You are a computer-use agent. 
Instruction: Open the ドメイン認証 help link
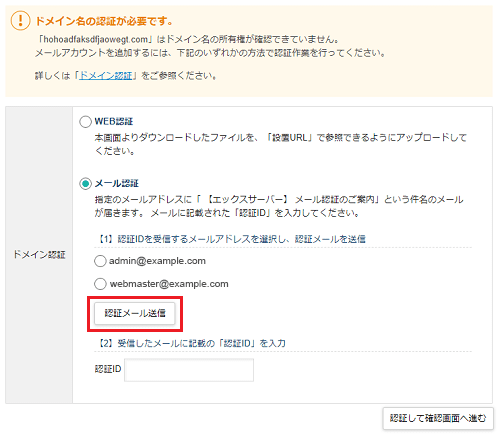point(105,76)
